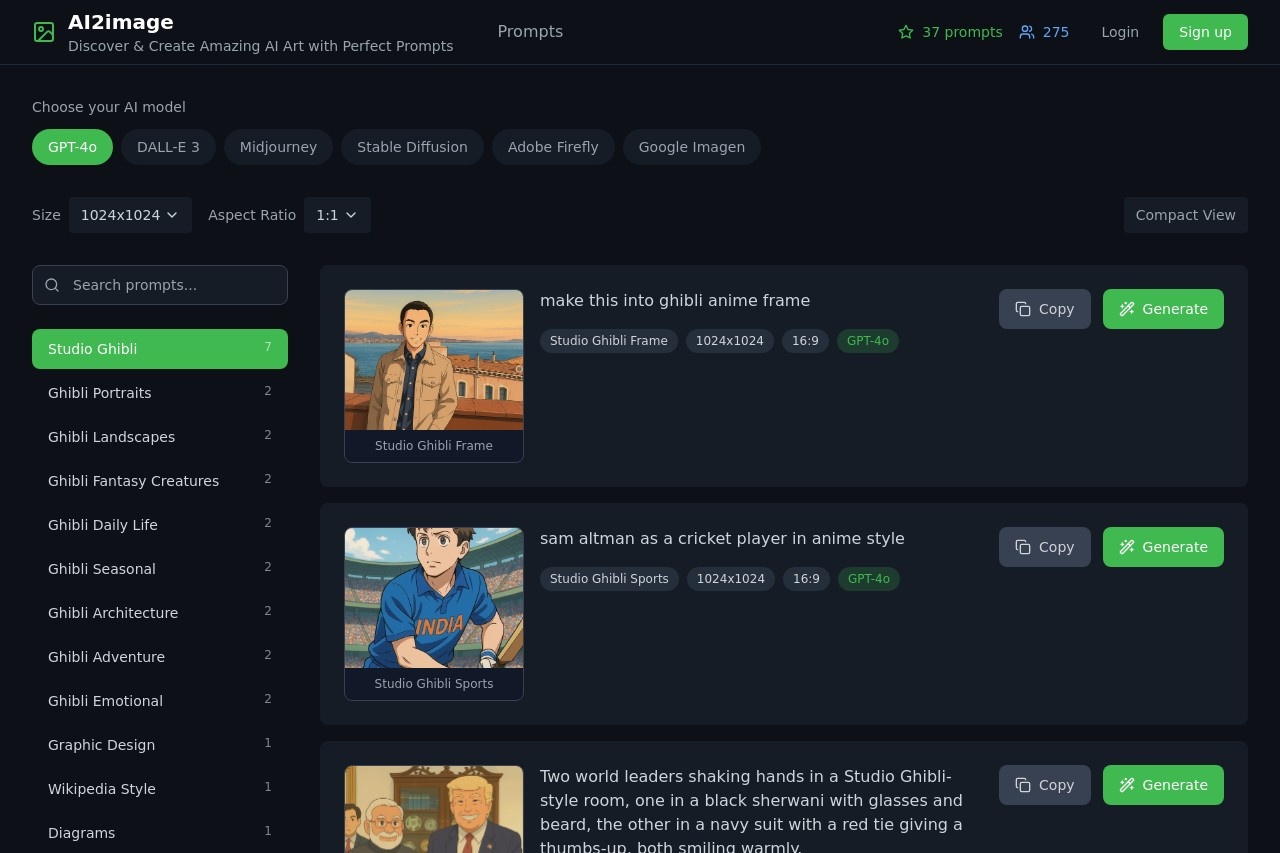Open the two world leaders thumbnail image
Screen dimensions: 1280x853
tap(434, 809)
